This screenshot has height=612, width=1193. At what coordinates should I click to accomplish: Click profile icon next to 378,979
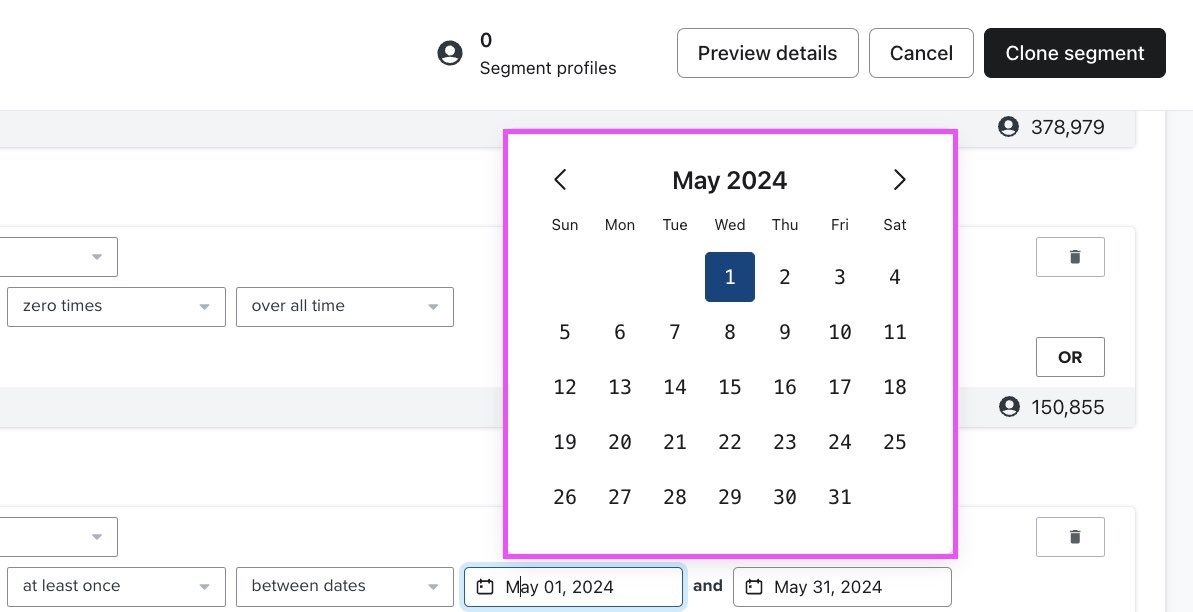click(1008, 126)
